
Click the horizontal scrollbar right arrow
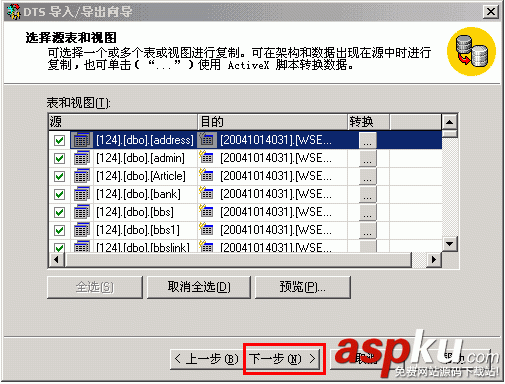[x=434, y=260]
